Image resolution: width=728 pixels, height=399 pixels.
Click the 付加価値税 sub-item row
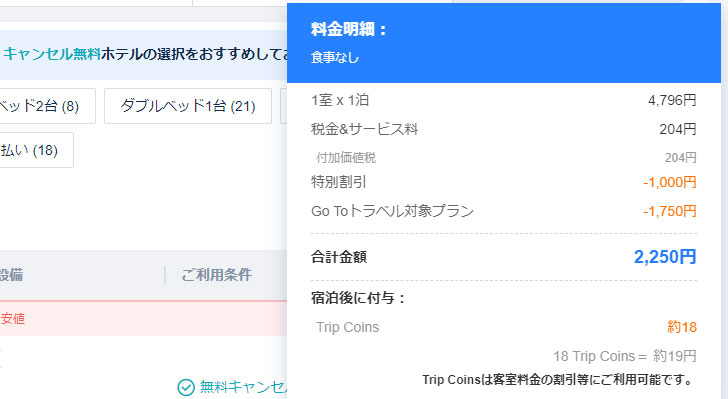506,158
